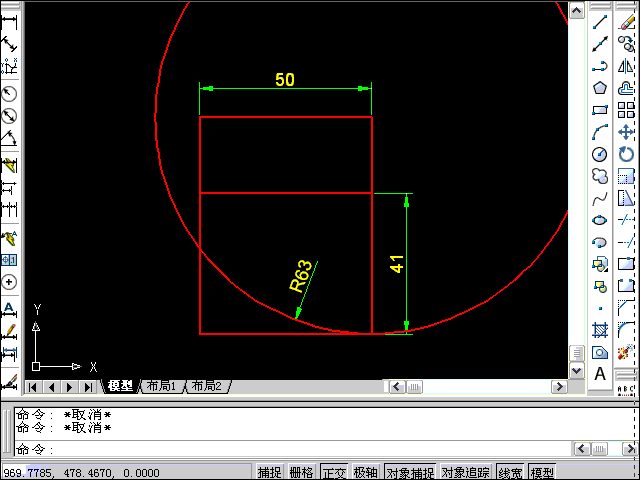The width and height of the screenshot is (640, 480).
Task: Select the Angular dimension tool
Action: (x=9, y=138)
